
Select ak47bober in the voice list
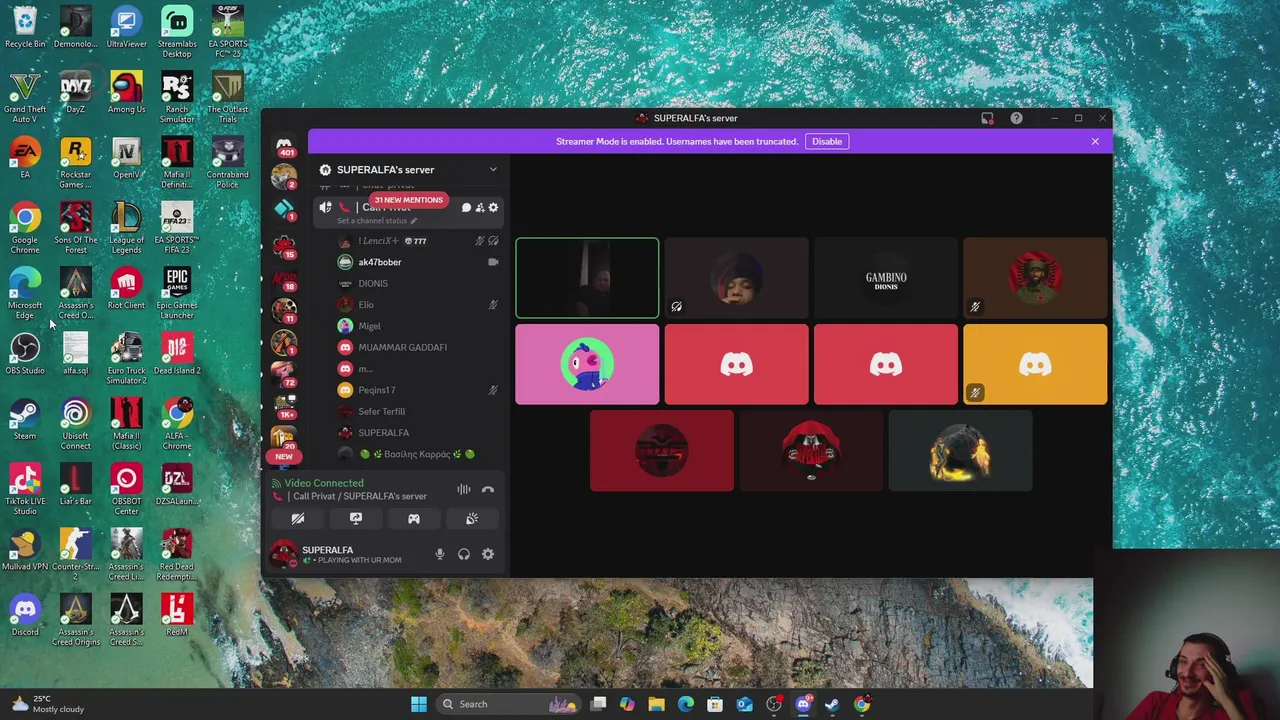[x=418, y=262]
